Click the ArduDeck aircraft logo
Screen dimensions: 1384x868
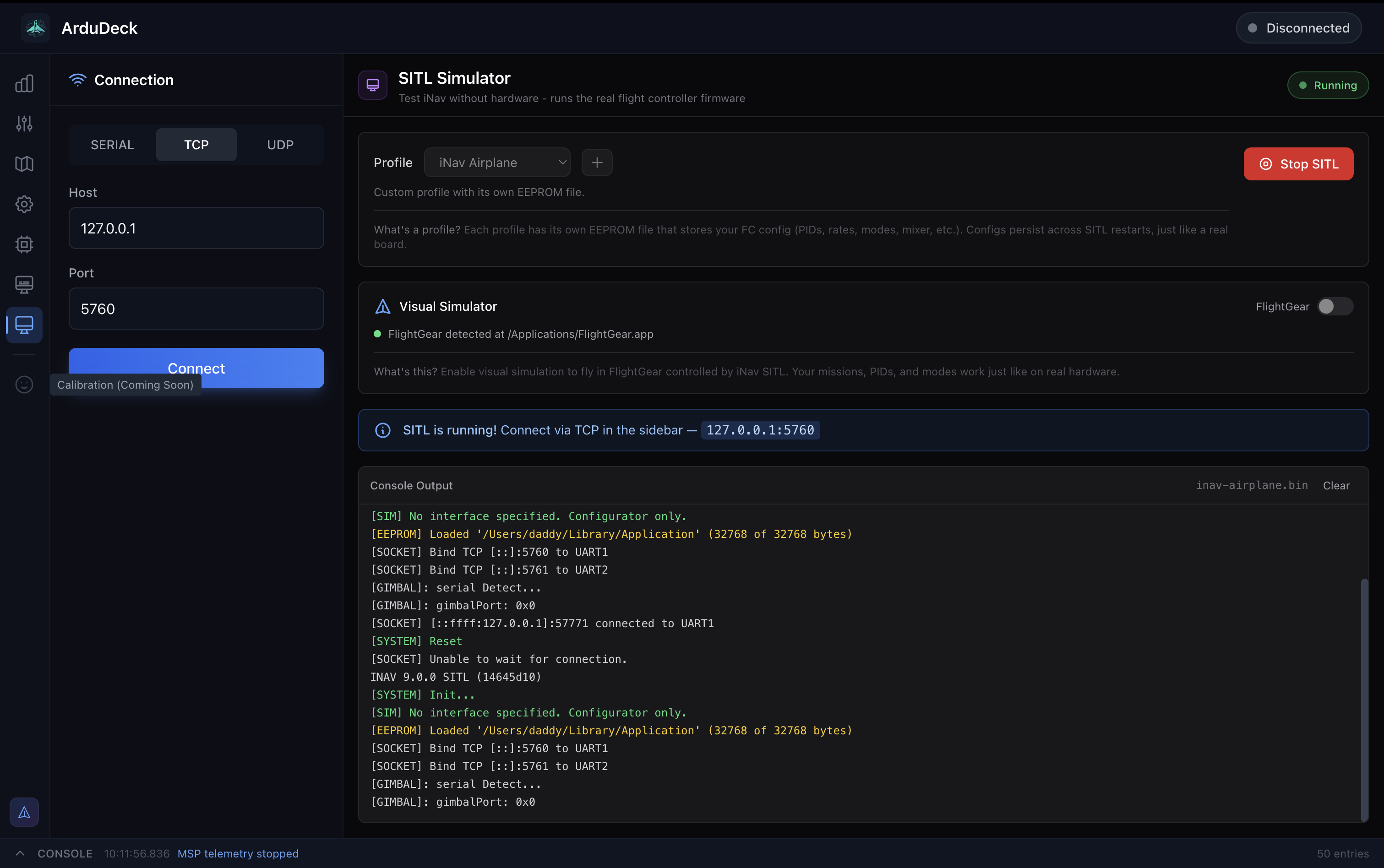click(36, 27)
